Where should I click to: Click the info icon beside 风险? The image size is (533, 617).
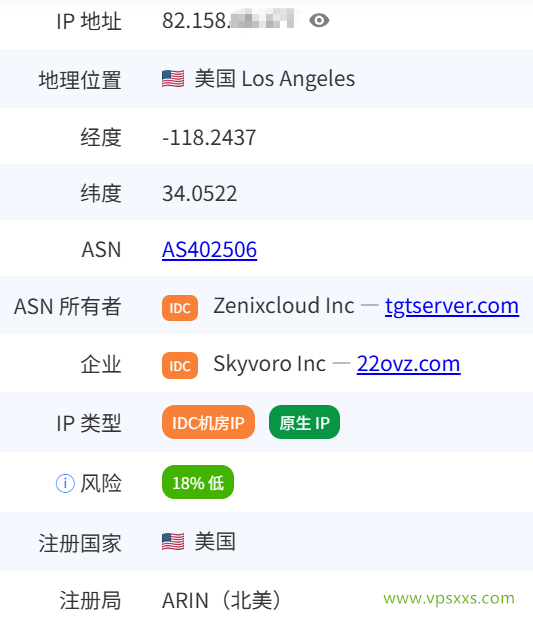click(x=65, y=483)
